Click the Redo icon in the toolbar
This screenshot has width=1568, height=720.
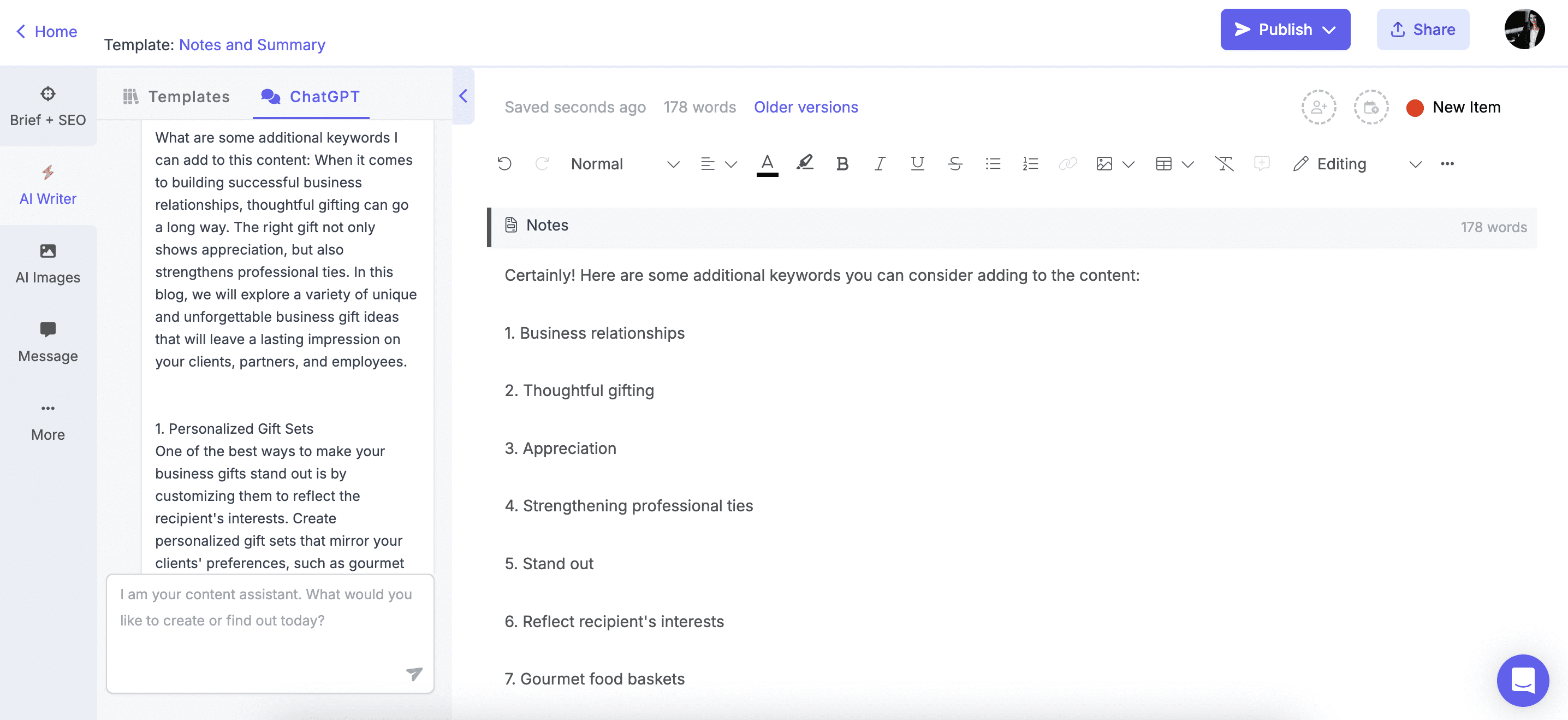click(542, 164)
